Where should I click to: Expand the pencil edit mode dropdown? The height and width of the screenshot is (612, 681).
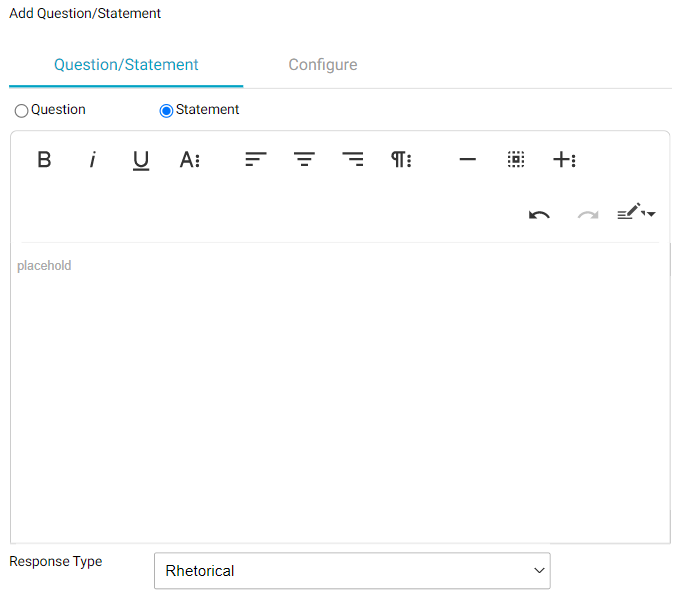pos(636,213)
